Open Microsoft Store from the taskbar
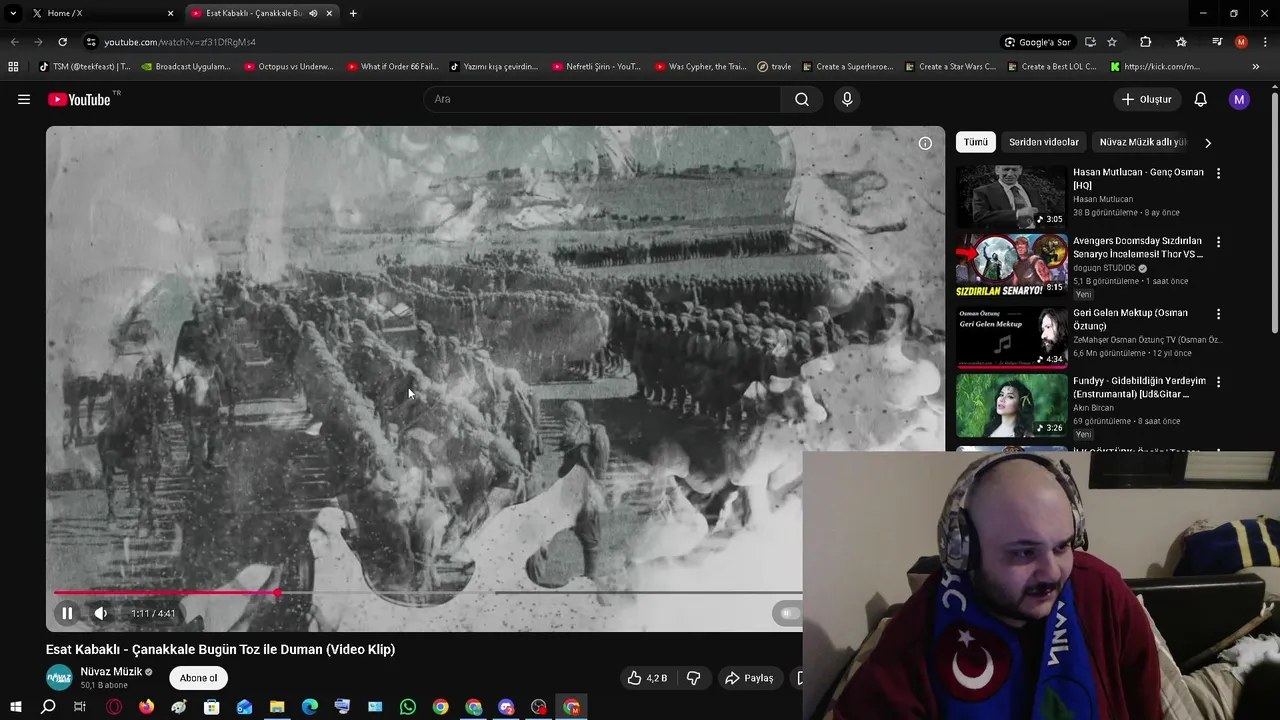The image size is (1280, 720). (212, 707)
